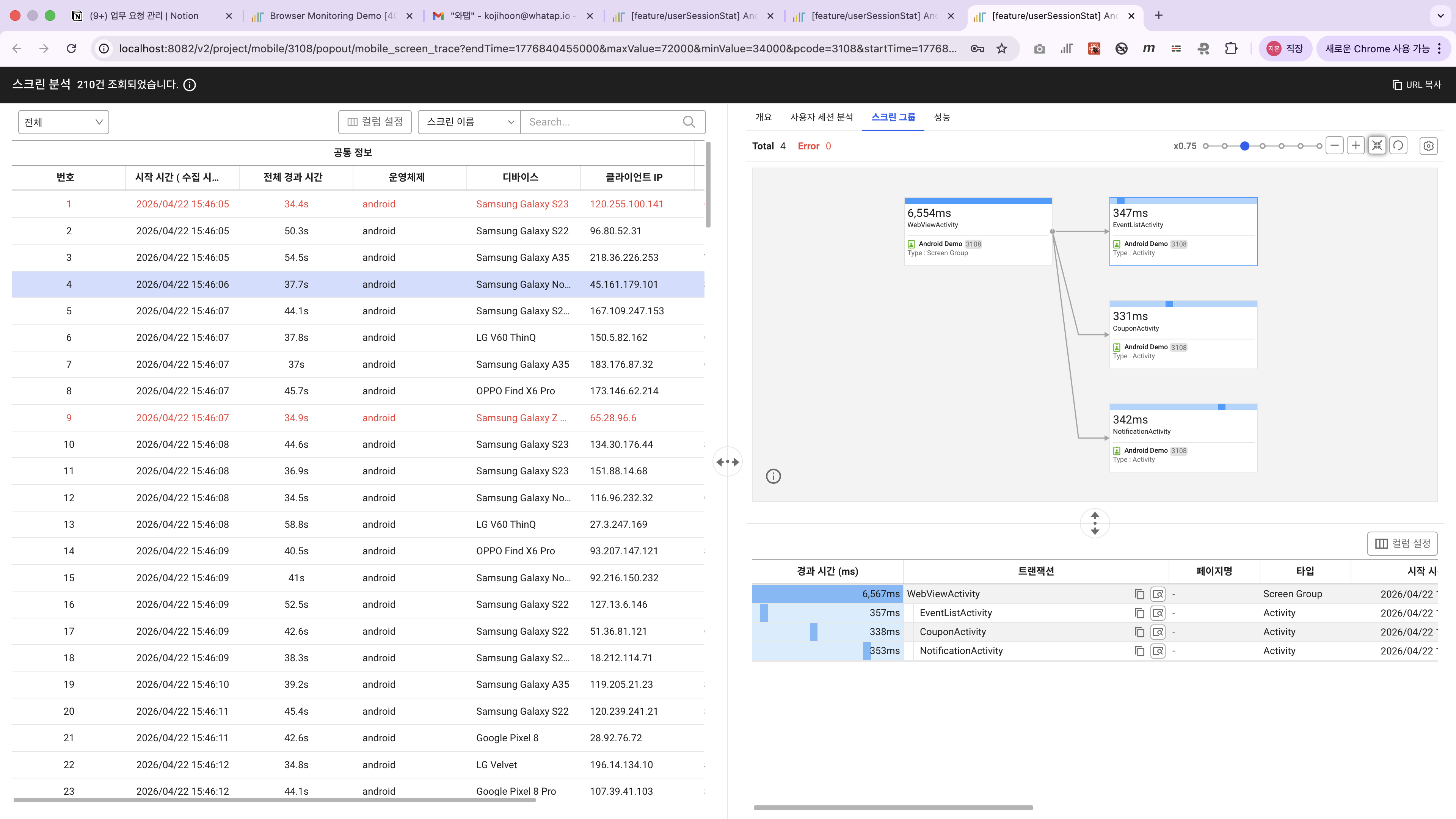
Task: Click the 경과 시간 (ms) column header
Action: (827, 571)
